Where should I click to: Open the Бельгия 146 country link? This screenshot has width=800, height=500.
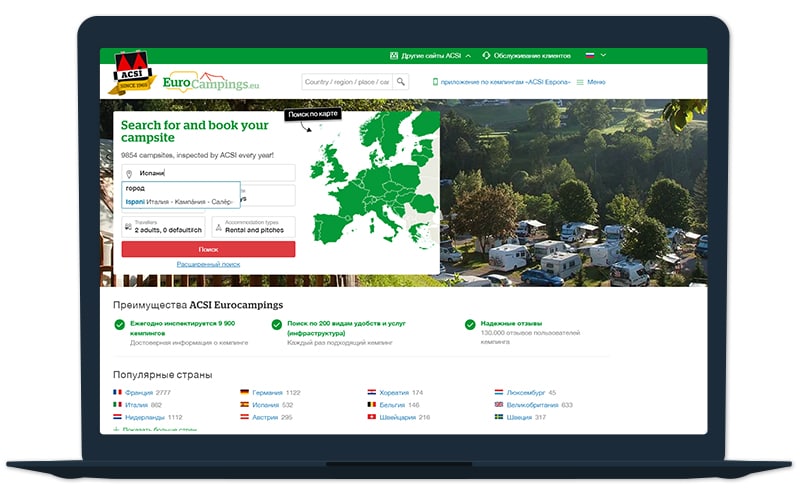pyautogui.click(x=399, y=405)
